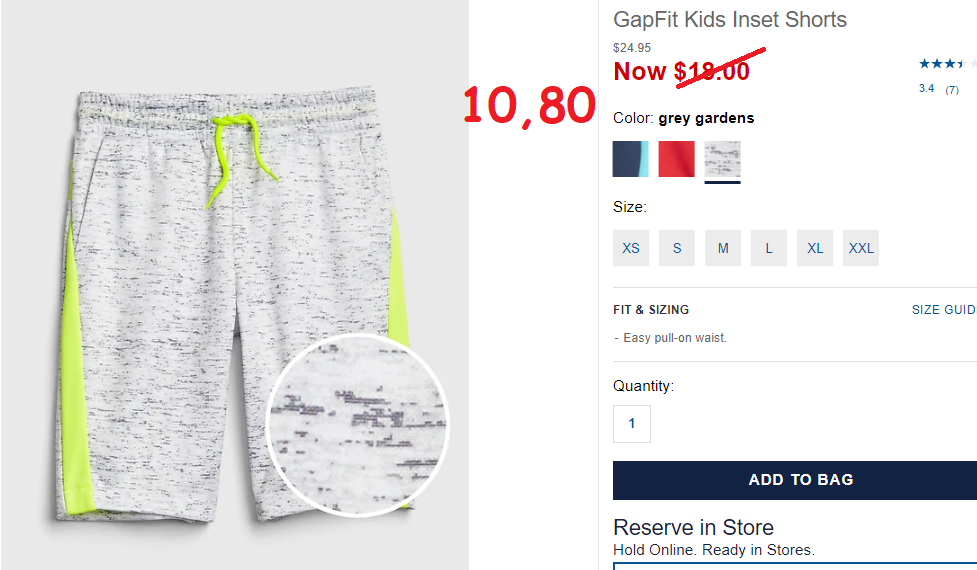This screenshot has width=977, height=570.
Task: Select the red color swatch
Action: (677, 159)
